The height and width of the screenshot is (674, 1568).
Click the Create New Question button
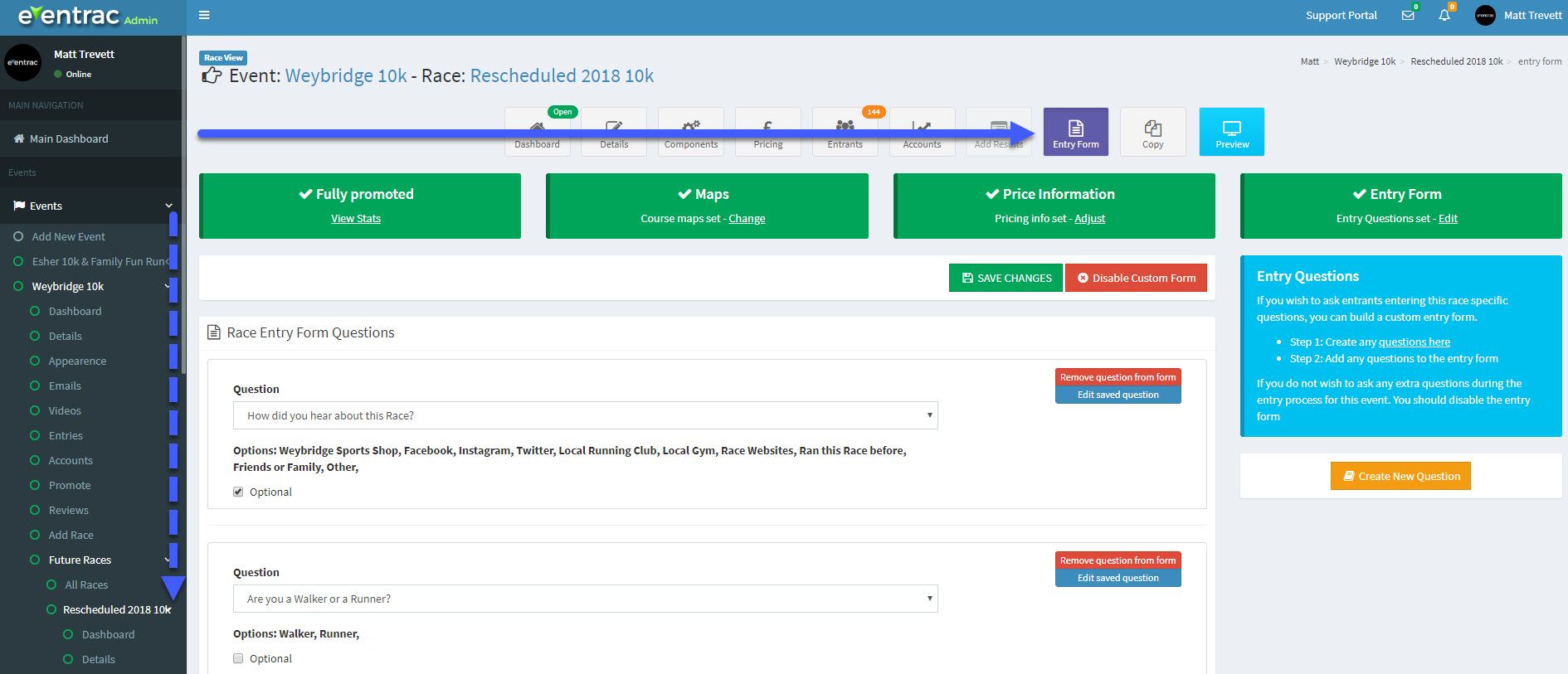pyautogui.click(x=1400, y=476)
